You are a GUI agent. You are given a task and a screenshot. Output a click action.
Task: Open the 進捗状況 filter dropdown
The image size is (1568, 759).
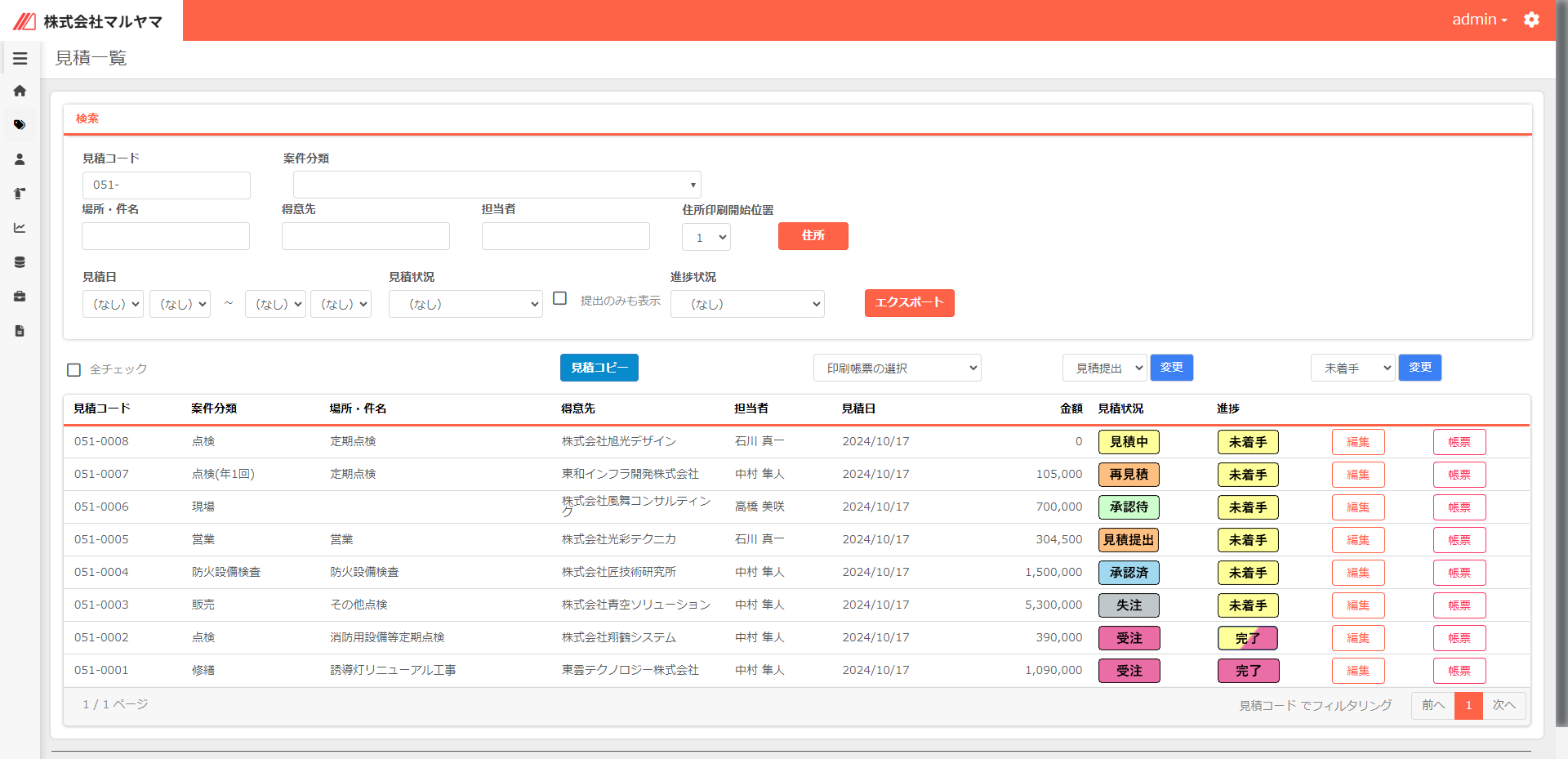pos(747,304)
